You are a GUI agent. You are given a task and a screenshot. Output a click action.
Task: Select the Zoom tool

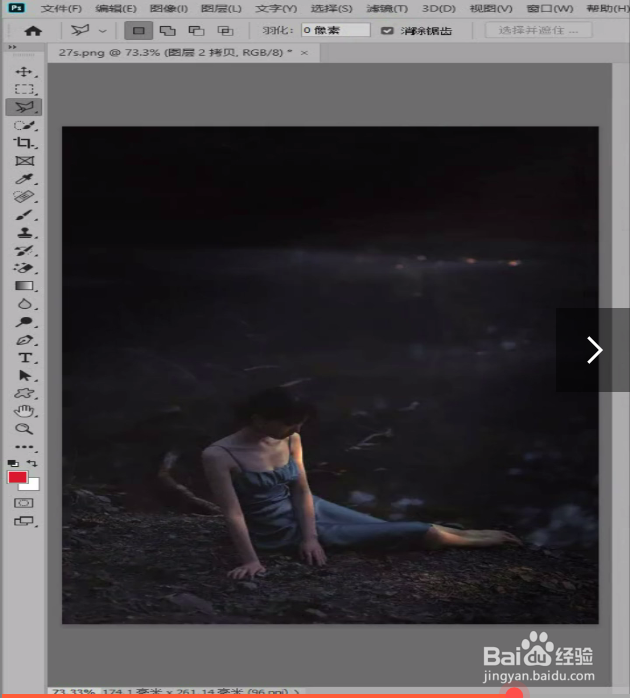click(x=24, y=429)
